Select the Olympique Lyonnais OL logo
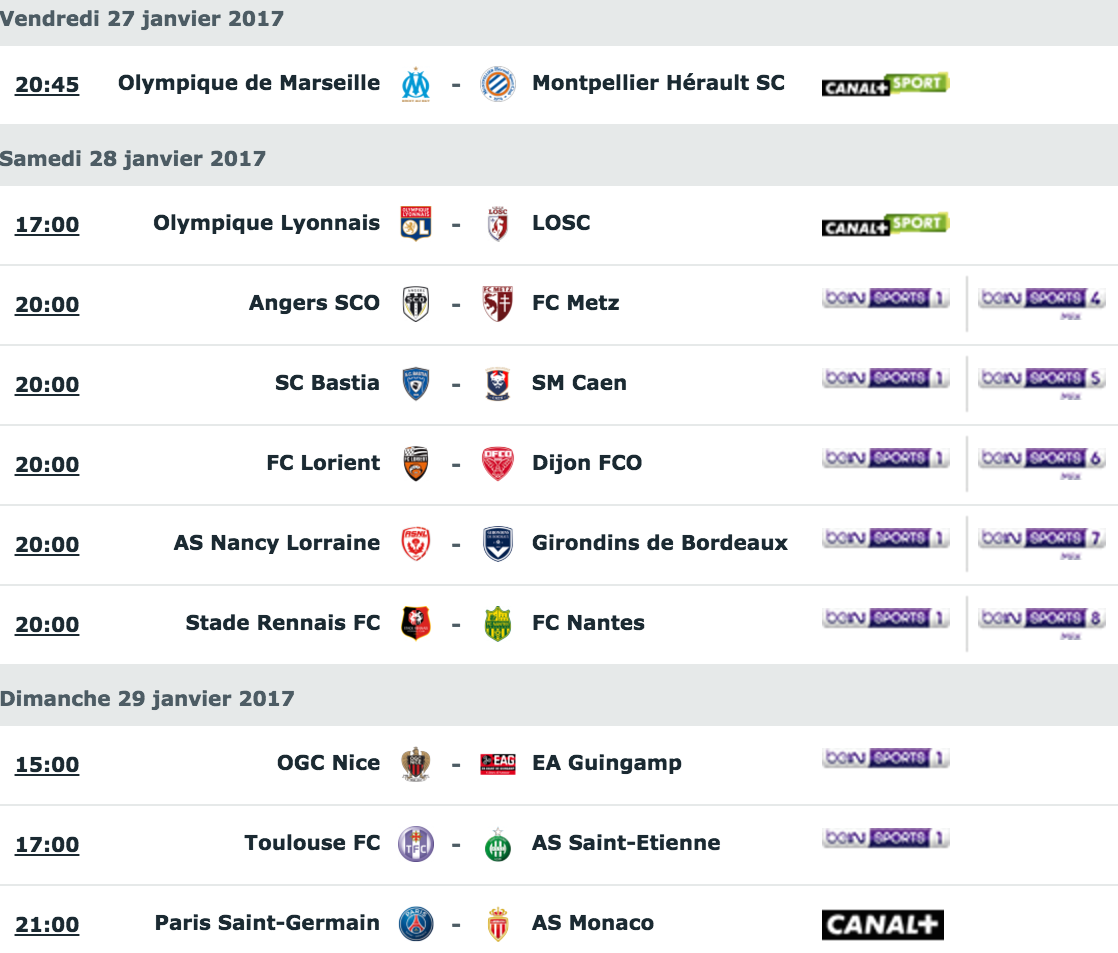The width and height of the screenshot is (1118, 953). (416, 224)
